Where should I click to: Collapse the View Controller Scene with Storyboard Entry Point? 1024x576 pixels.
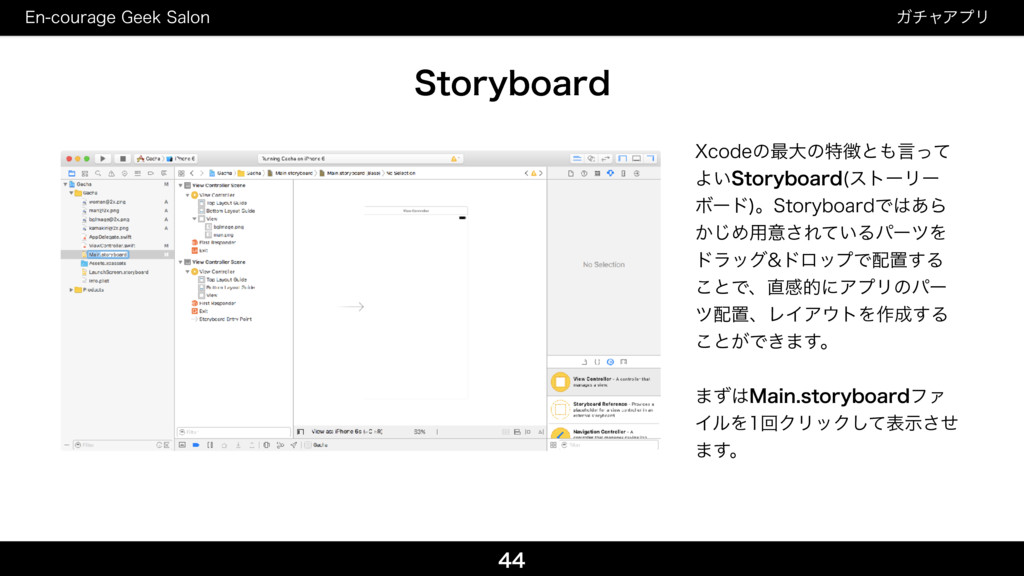[x=181, y=262]
